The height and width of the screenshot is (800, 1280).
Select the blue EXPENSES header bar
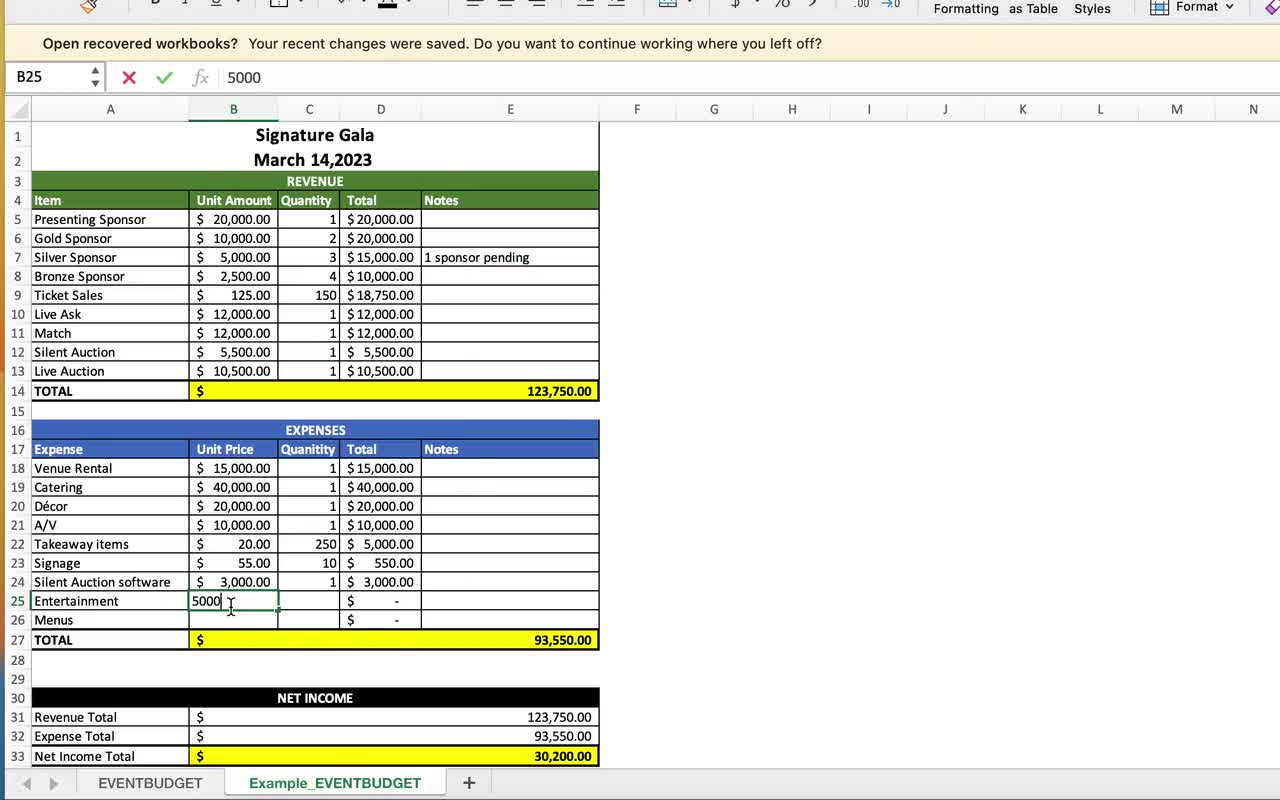pyautogui.click(x=315, y=430)
